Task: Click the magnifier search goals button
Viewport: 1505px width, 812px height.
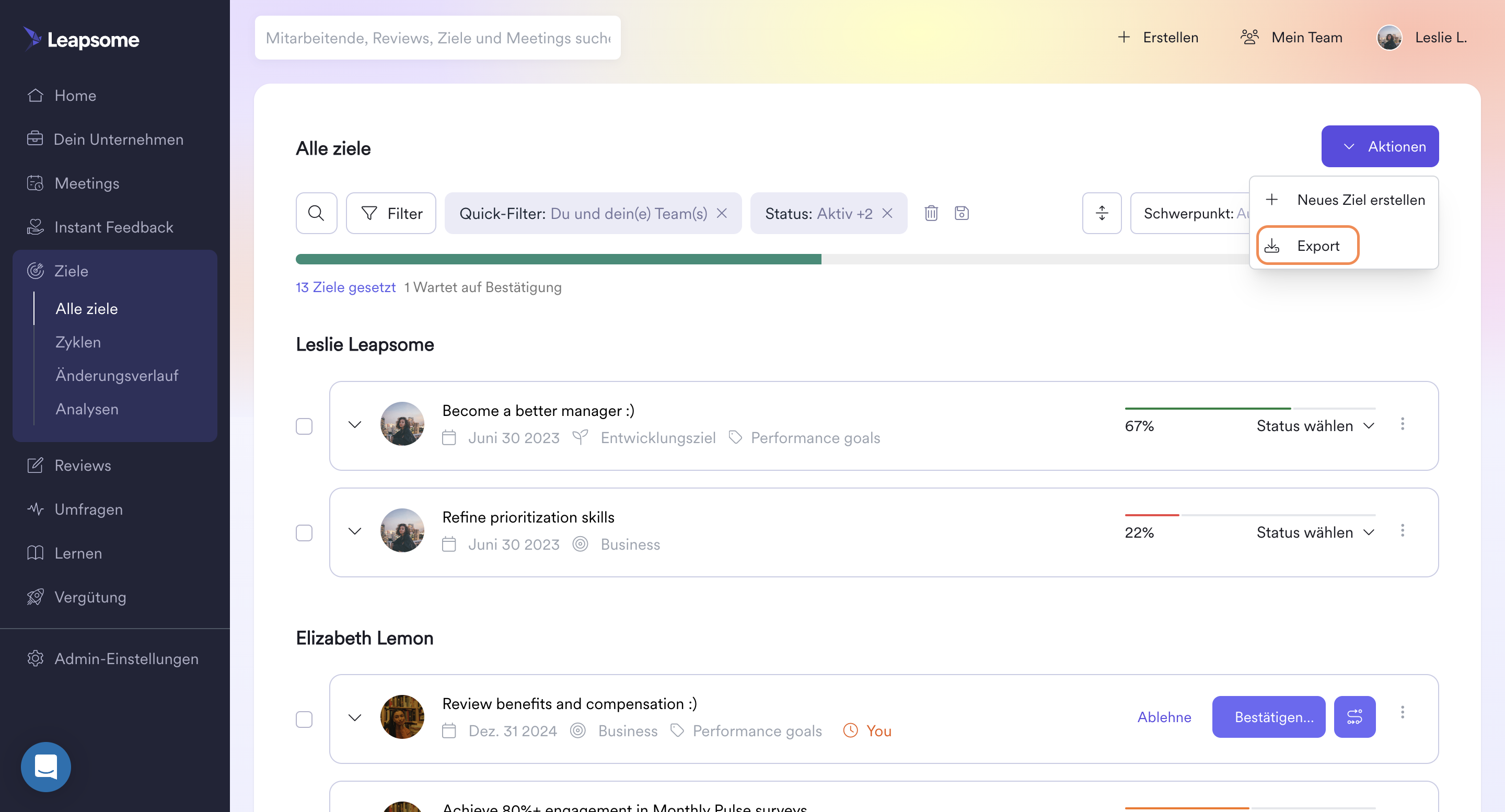Action: tap(316, 213)
